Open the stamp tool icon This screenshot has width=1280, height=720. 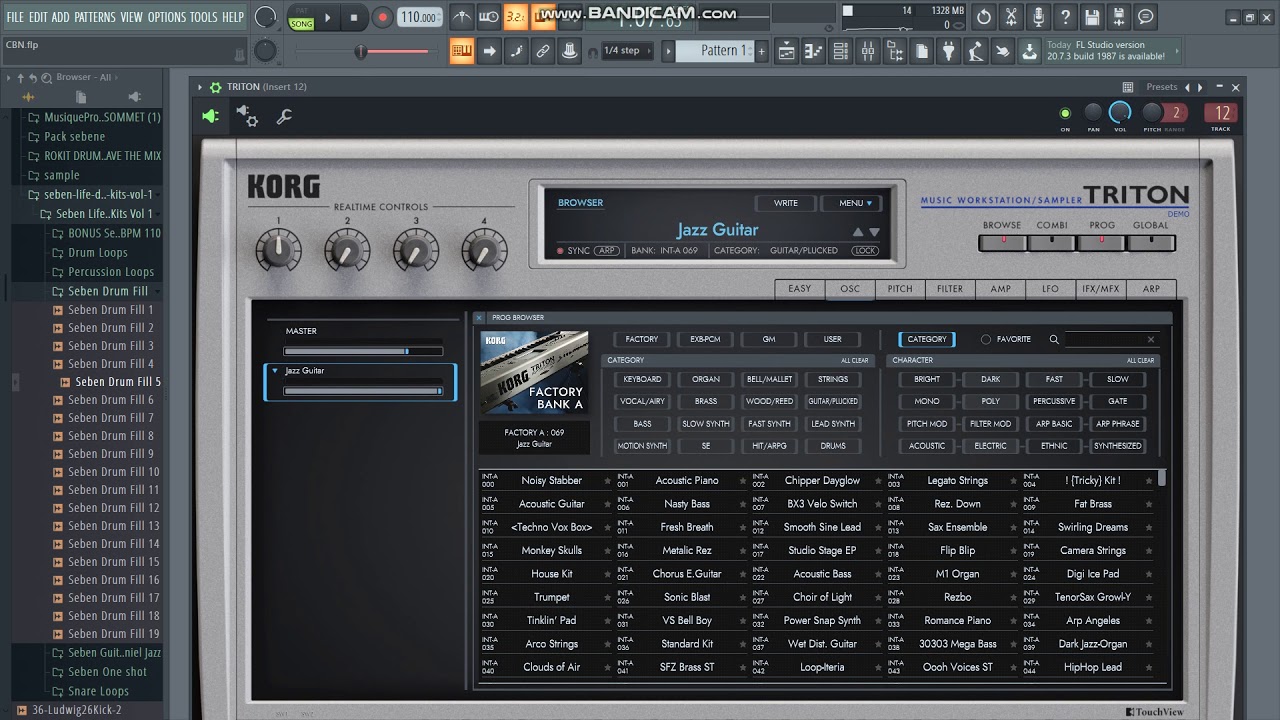point(570,51)
